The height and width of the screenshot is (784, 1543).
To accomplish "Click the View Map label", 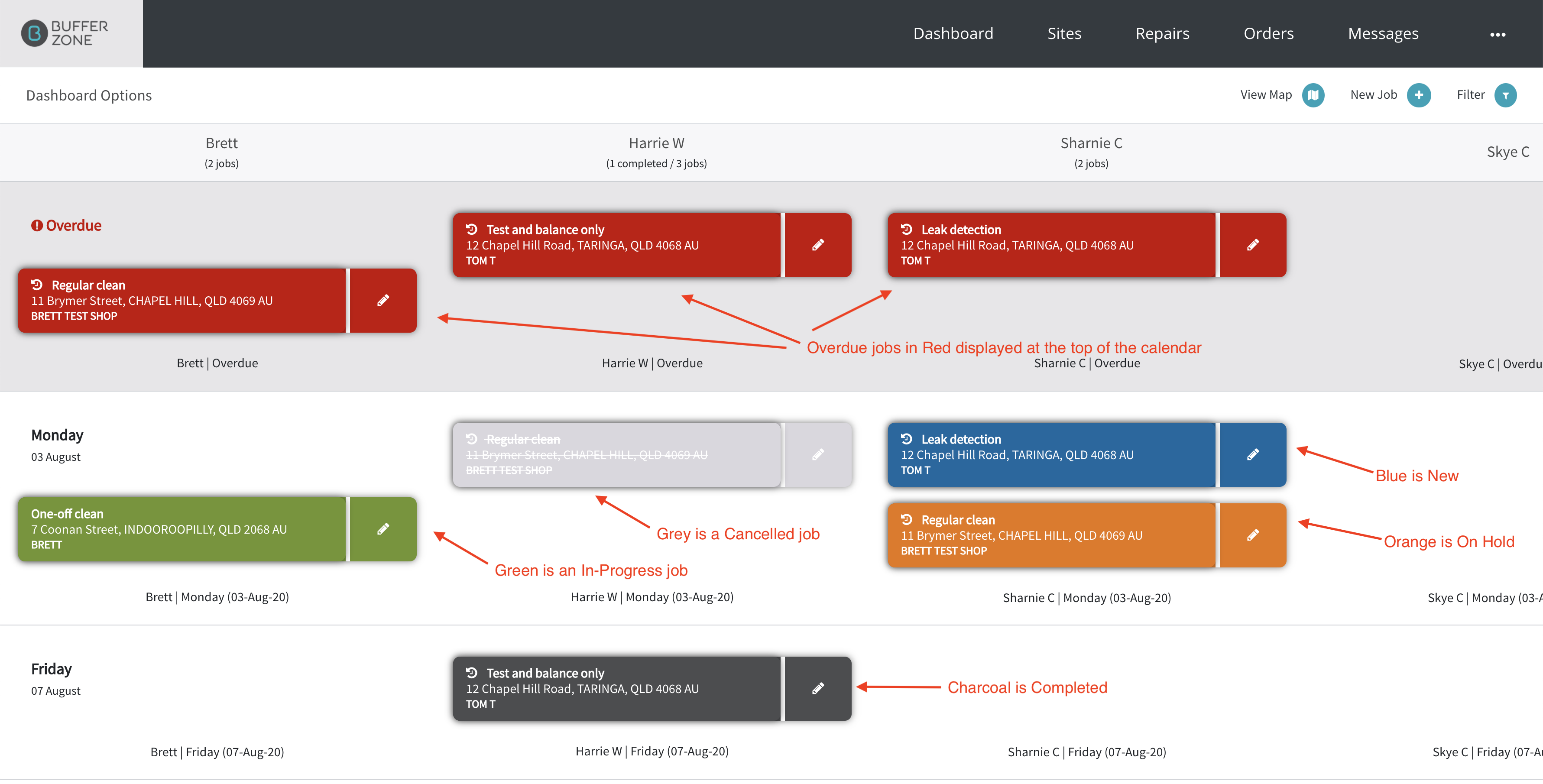I will click(1266, 94).
